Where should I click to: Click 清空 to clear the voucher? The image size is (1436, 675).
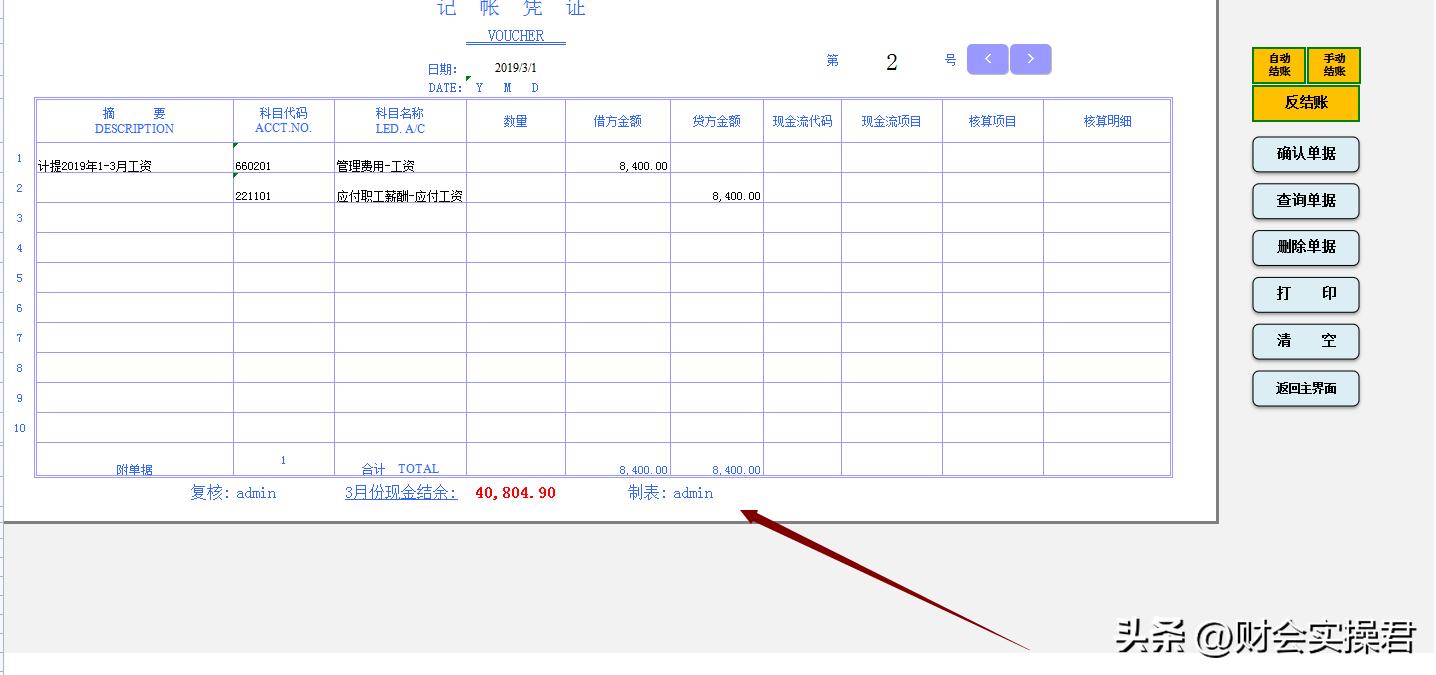click(1305, 341)
